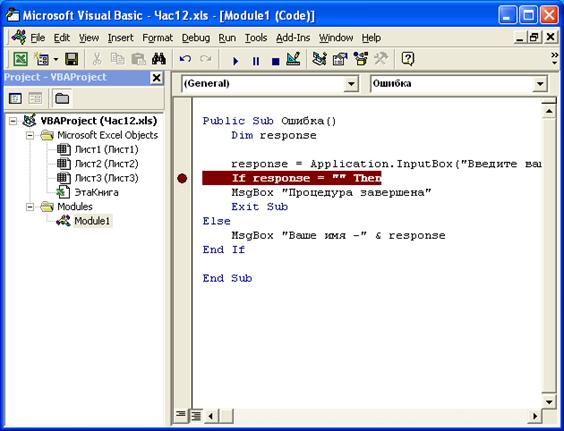Collapse the Modules folder node
This screenshot has height=431, width=564.
30,207
